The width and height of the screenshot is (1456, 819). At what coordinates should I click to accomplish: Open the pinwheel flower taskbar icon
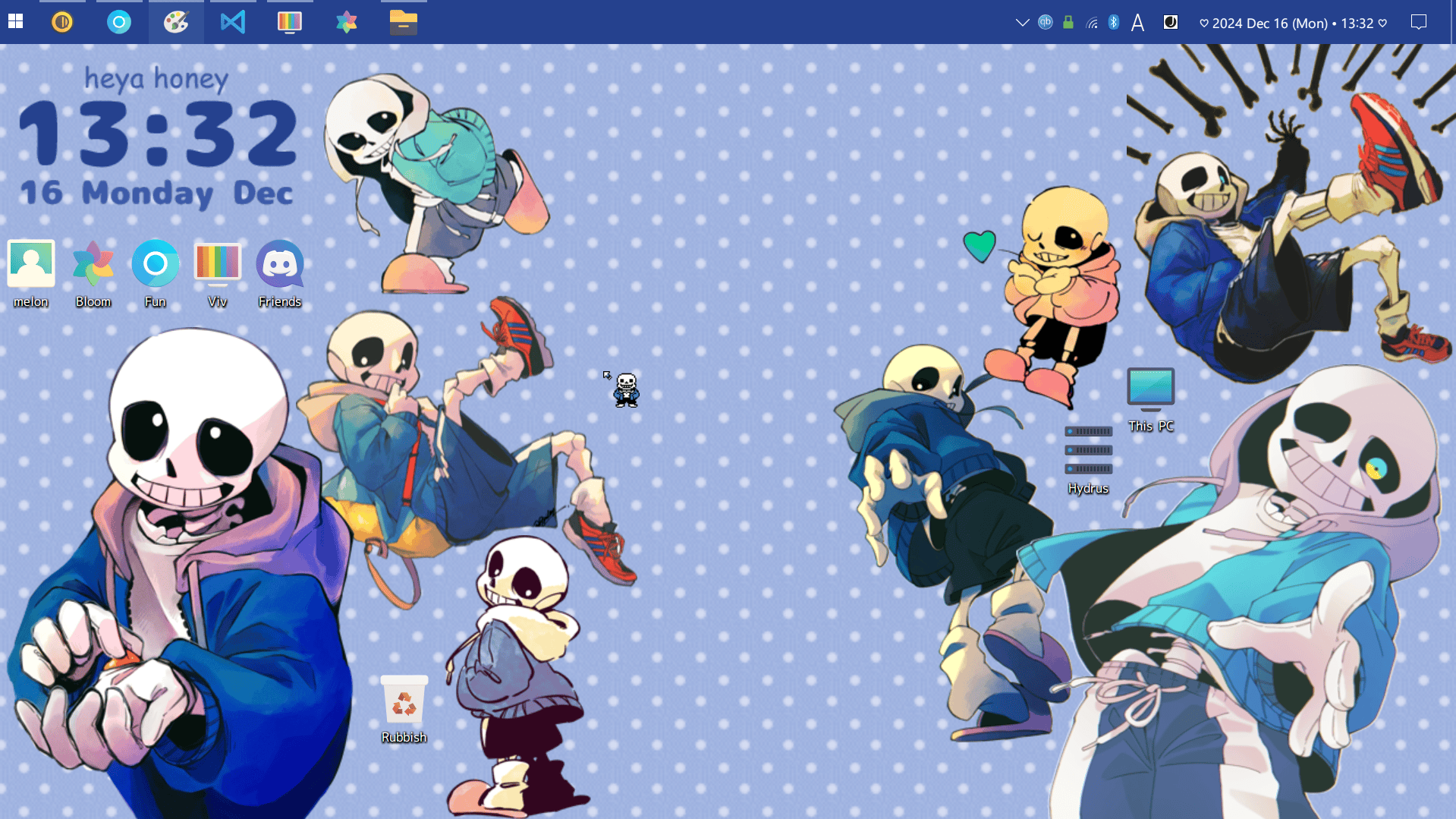click(x=347, y=22)
